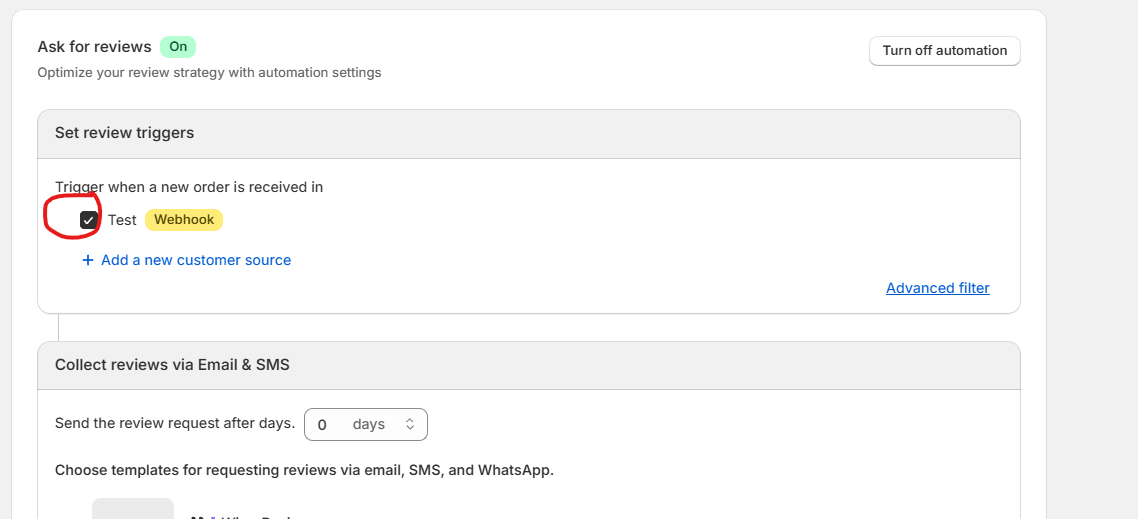Select the Collect reviews via Email & SMS header
1138x519 pixels.
172,365
